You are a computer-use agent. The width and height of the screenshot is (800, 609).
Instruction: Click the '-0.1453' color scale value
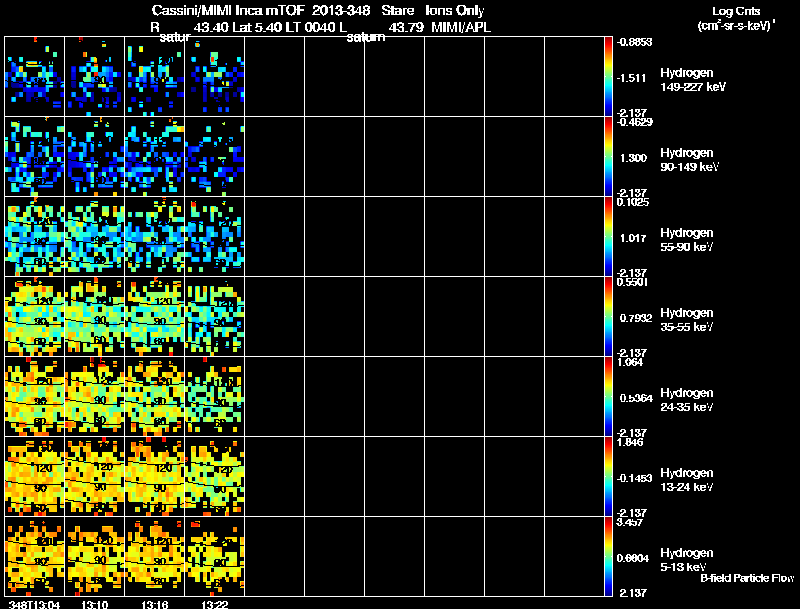point(634,478)
